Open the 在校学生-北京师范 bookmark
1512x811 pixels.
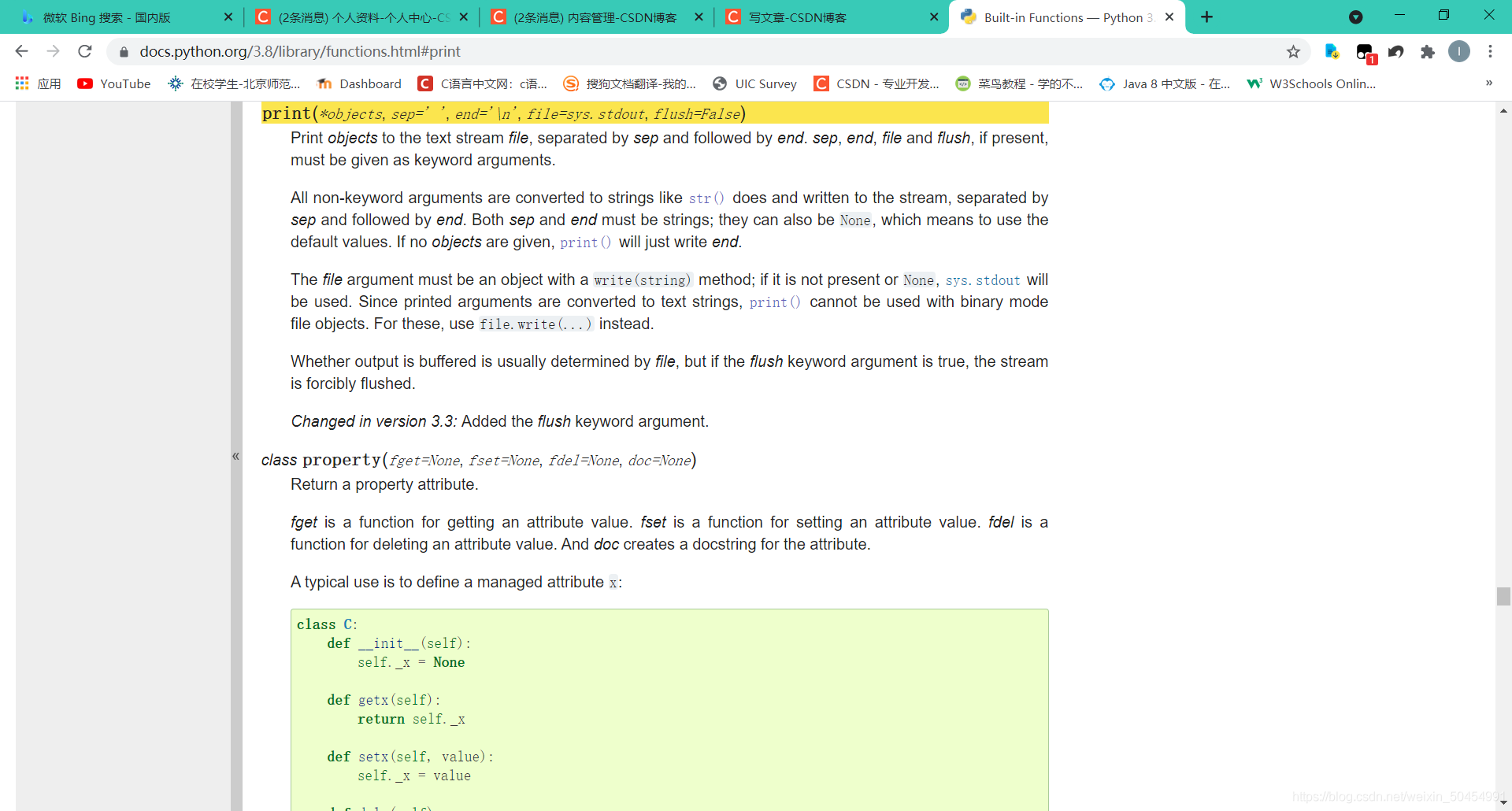[x=235, y=83]
